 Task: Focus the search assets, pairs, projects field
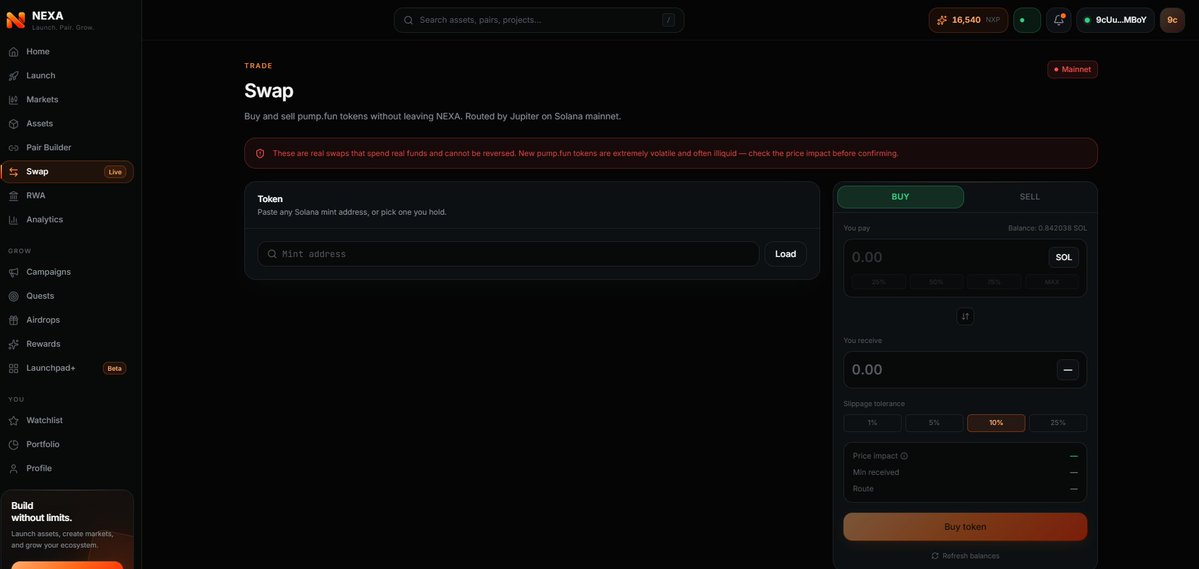click(539, 20)
